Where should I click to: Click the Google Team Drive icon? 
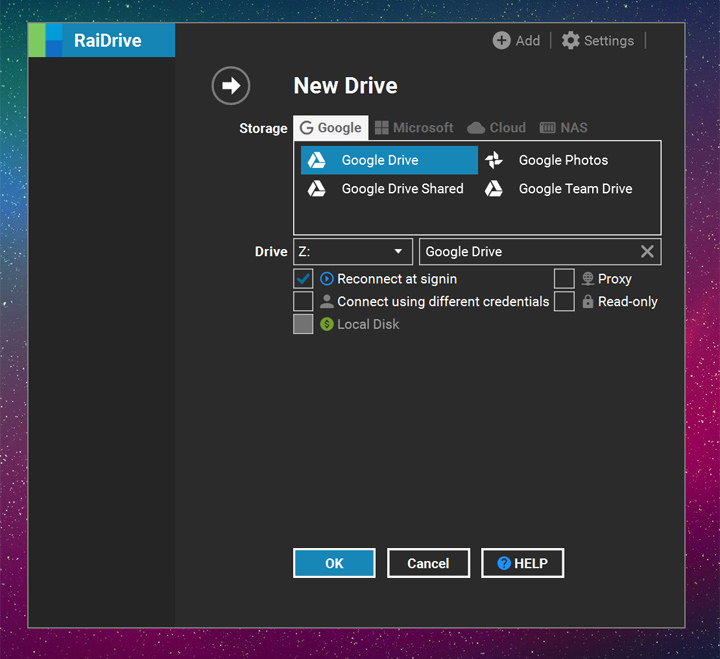click(494, 189)
